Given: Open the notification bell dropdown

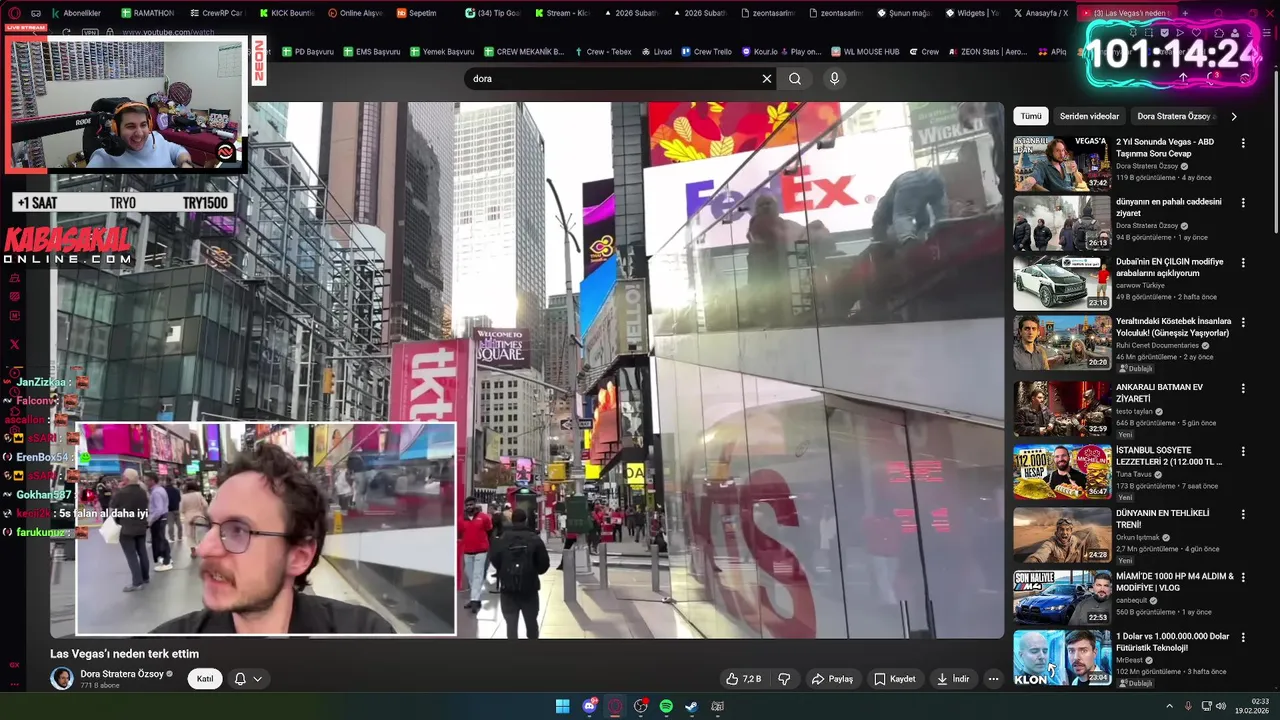Looking at the screenshot, I should coord(248,679).
